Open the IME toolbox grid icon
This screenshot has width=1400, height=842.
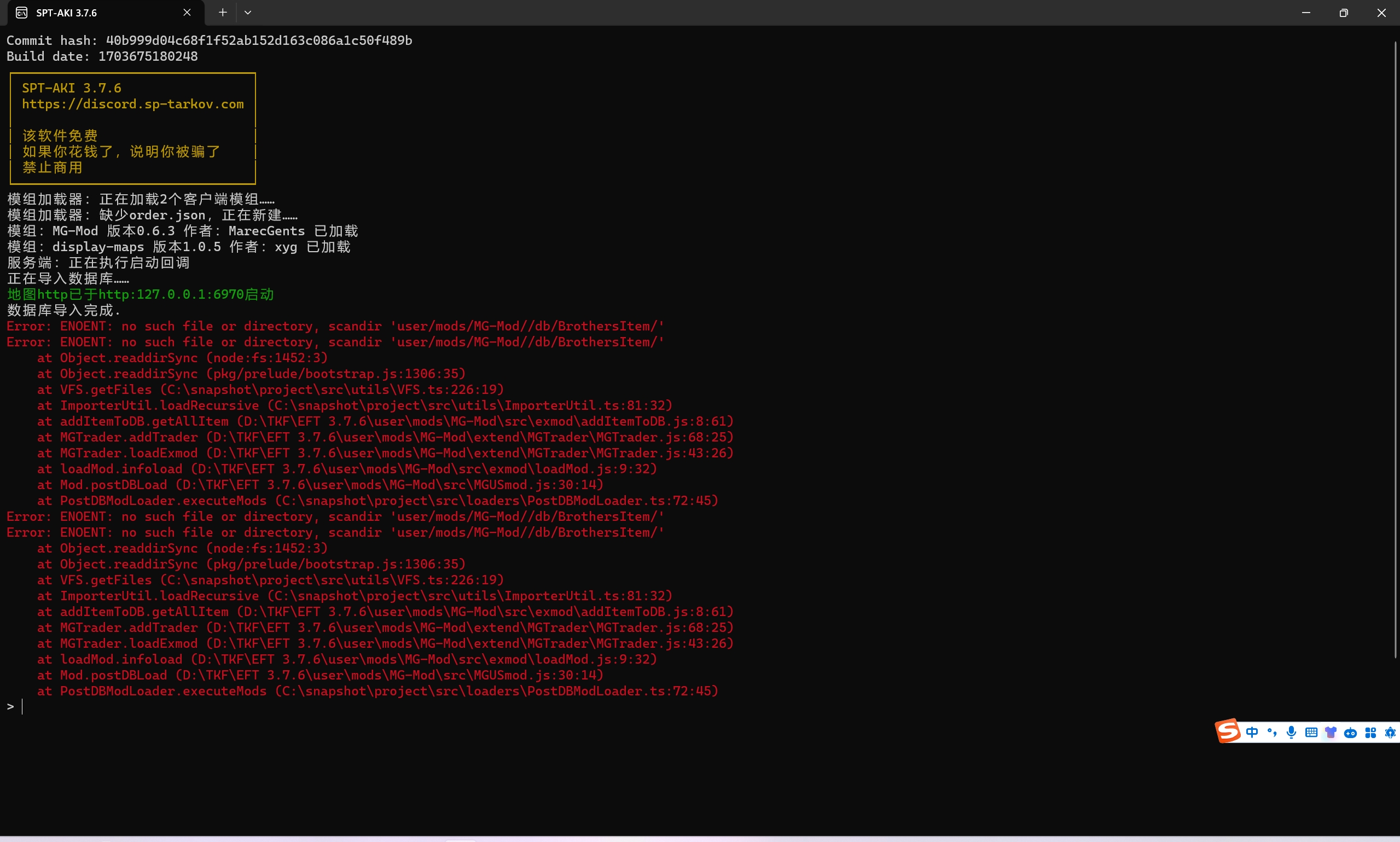click(x=1370, y=733)
